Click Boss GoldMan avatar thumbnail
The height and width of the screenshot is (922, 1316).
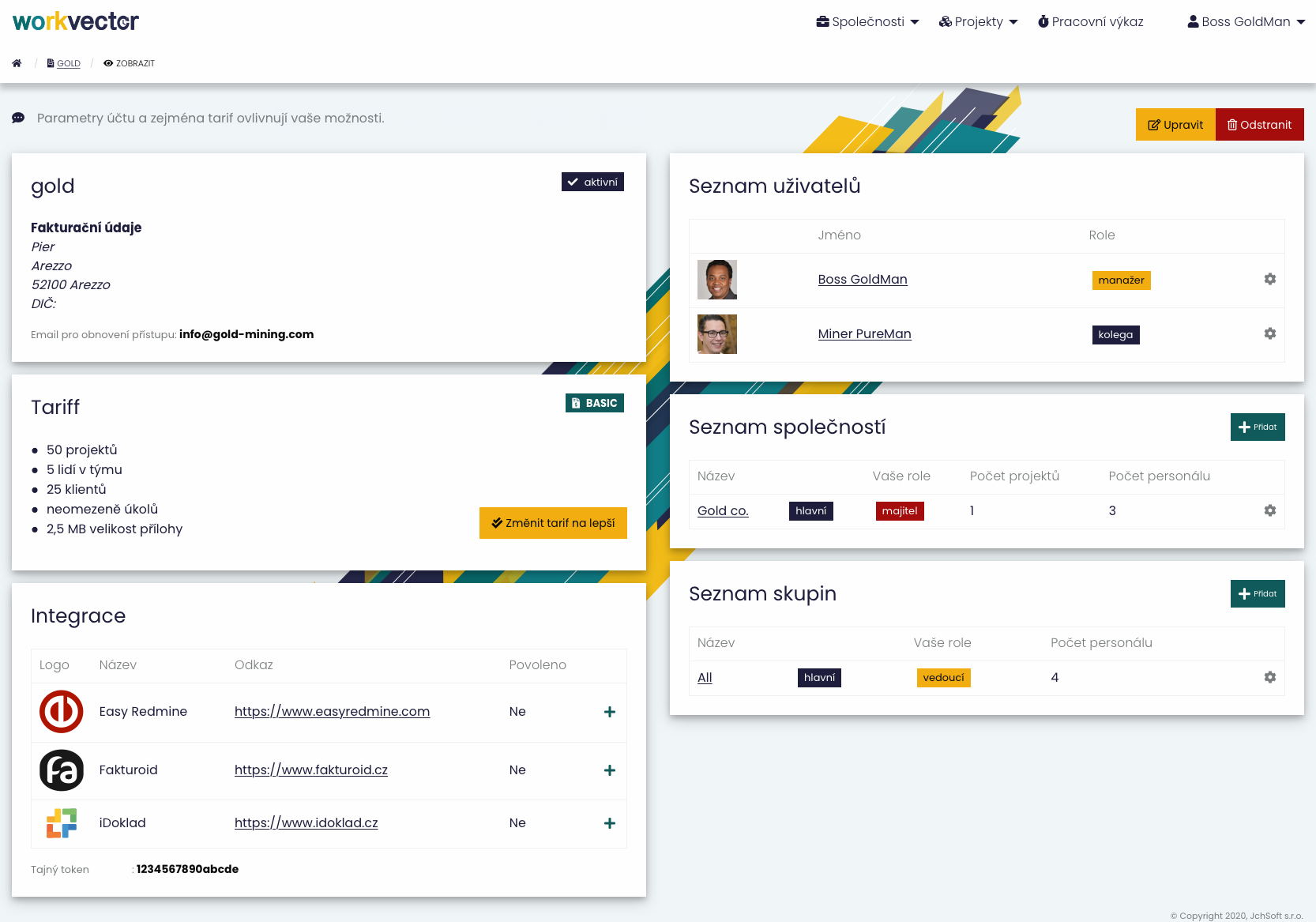pyautogui.click(x=716, y=280)
